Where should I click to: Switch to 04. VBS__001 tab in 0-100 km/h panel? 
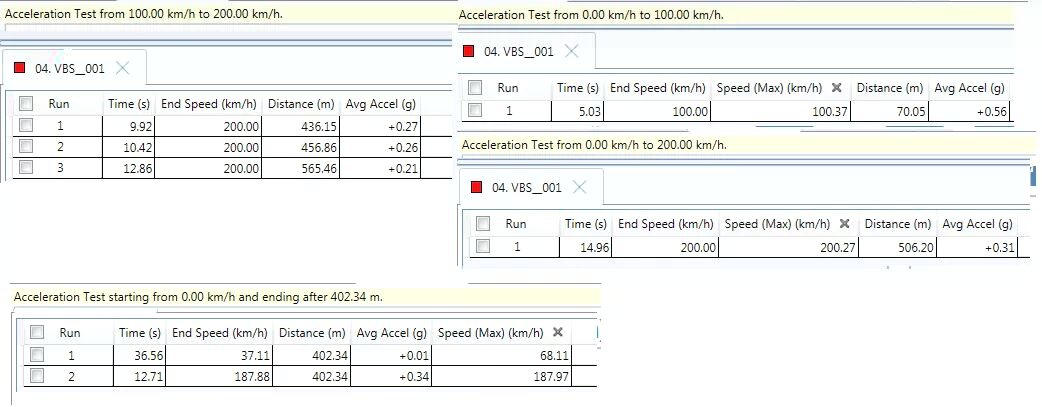click(x=518, y=52)
